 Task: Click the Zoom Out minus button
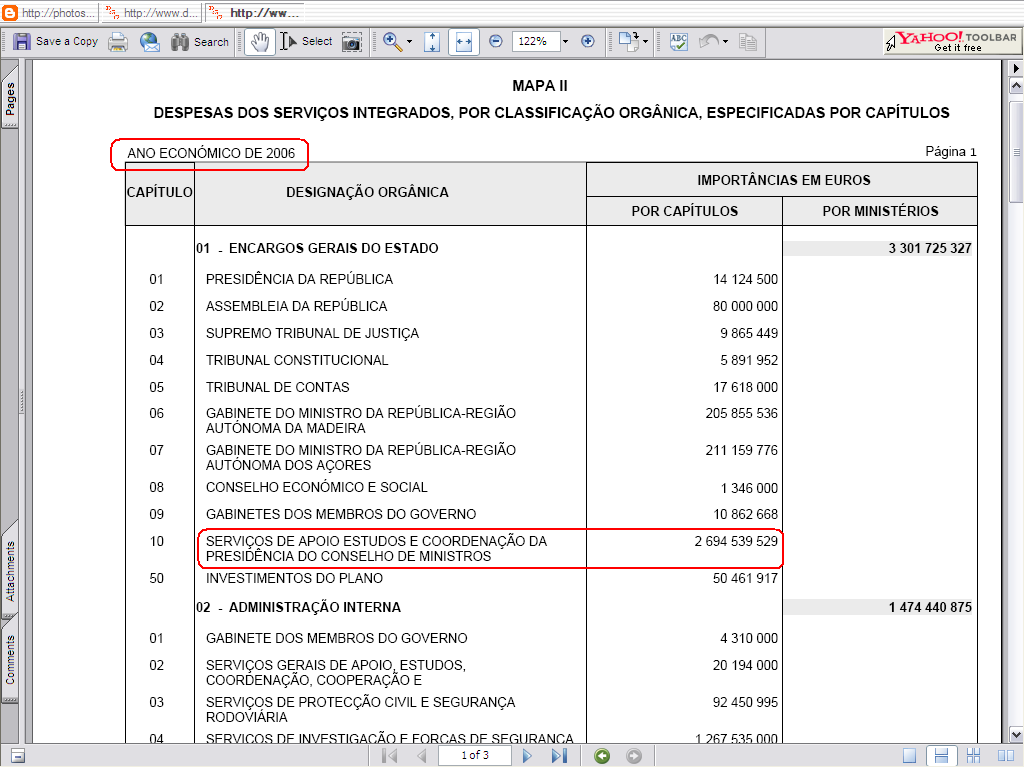(x=496, y=42)
